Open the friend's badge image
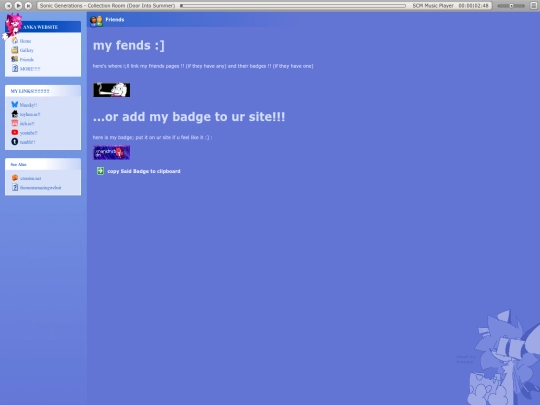The height and width of the screenshot is (405, 540). pos(112,90)
